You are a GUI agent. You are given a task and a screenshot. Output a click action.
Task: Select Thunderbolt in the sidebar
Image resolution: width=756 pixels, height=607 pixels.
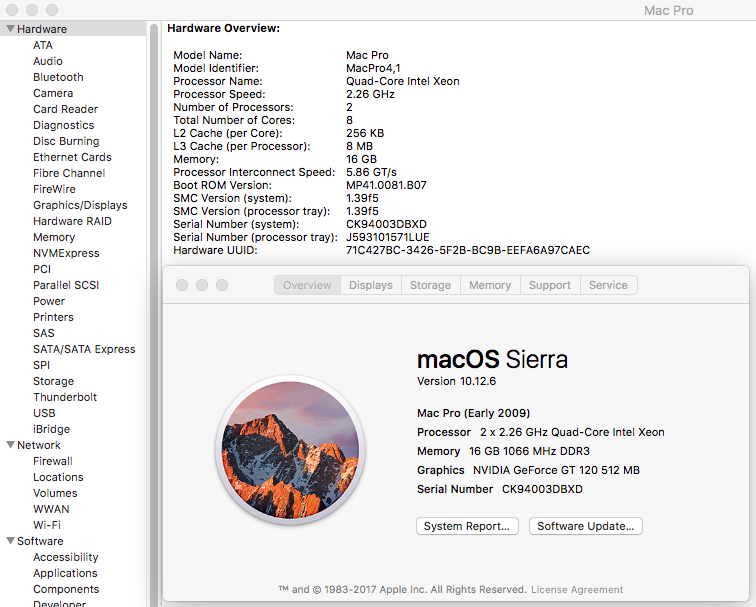65,397
